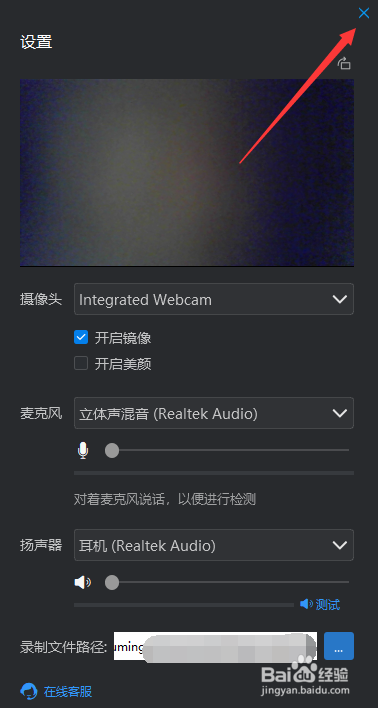Click the microphone volume slider handle
Screen dimensions: 378x708
click(112, 450)
